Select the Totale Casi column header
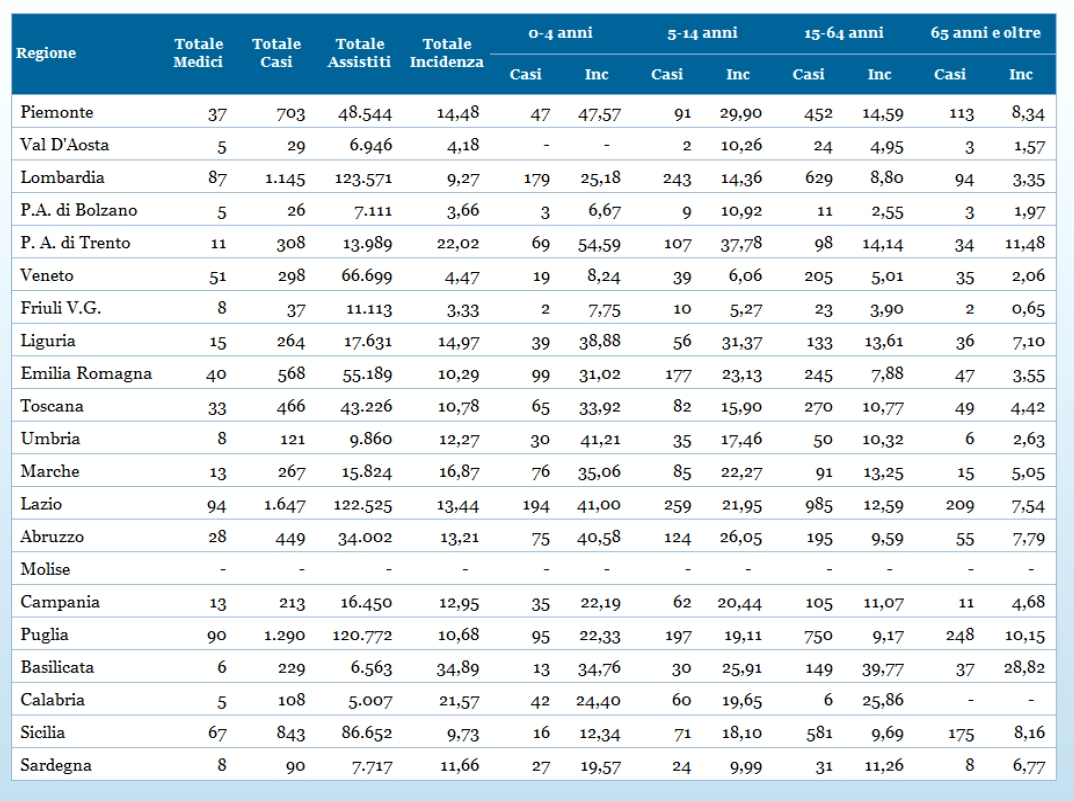This screenshot has width=1074, height=801. click(276, 53)
